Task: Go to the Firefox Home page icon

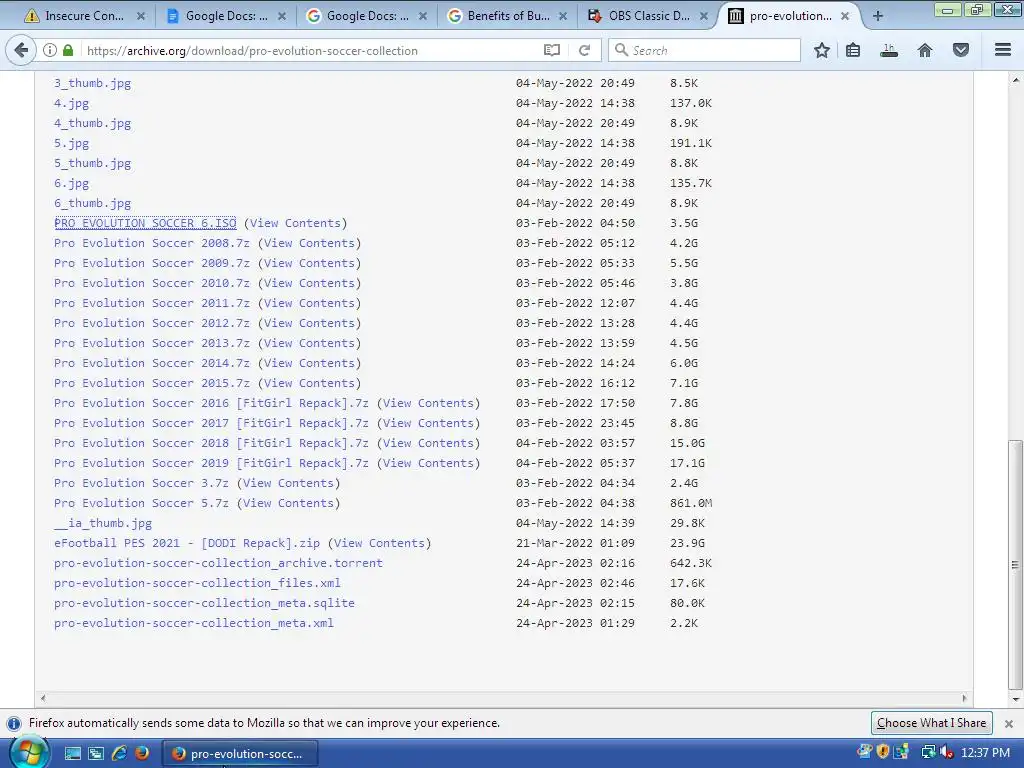Action: point(925,50)
